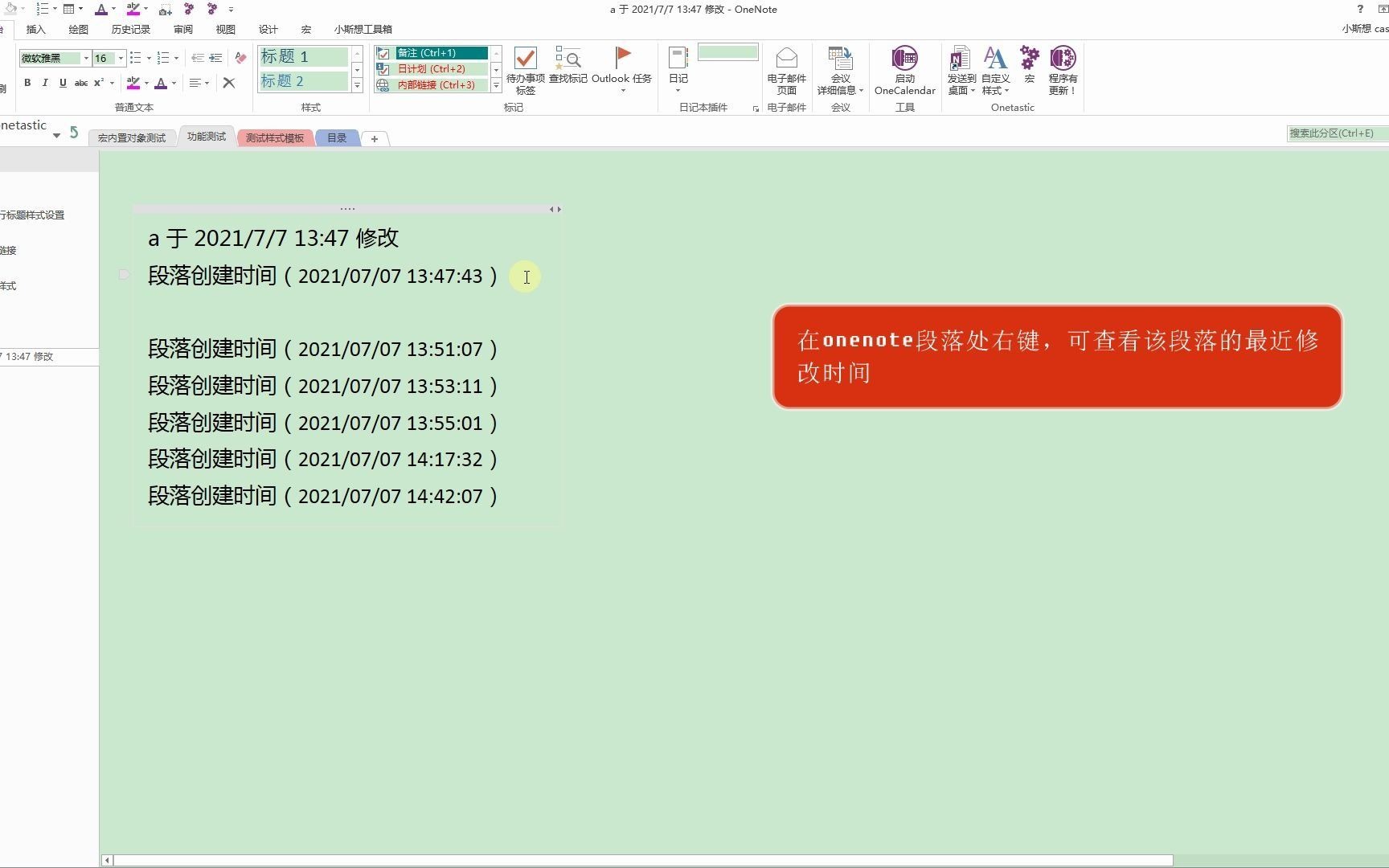Screen dimensions: 1389x868
Task: Open font name dropdown 微软雅黑
Action: [x=86, y=58]
